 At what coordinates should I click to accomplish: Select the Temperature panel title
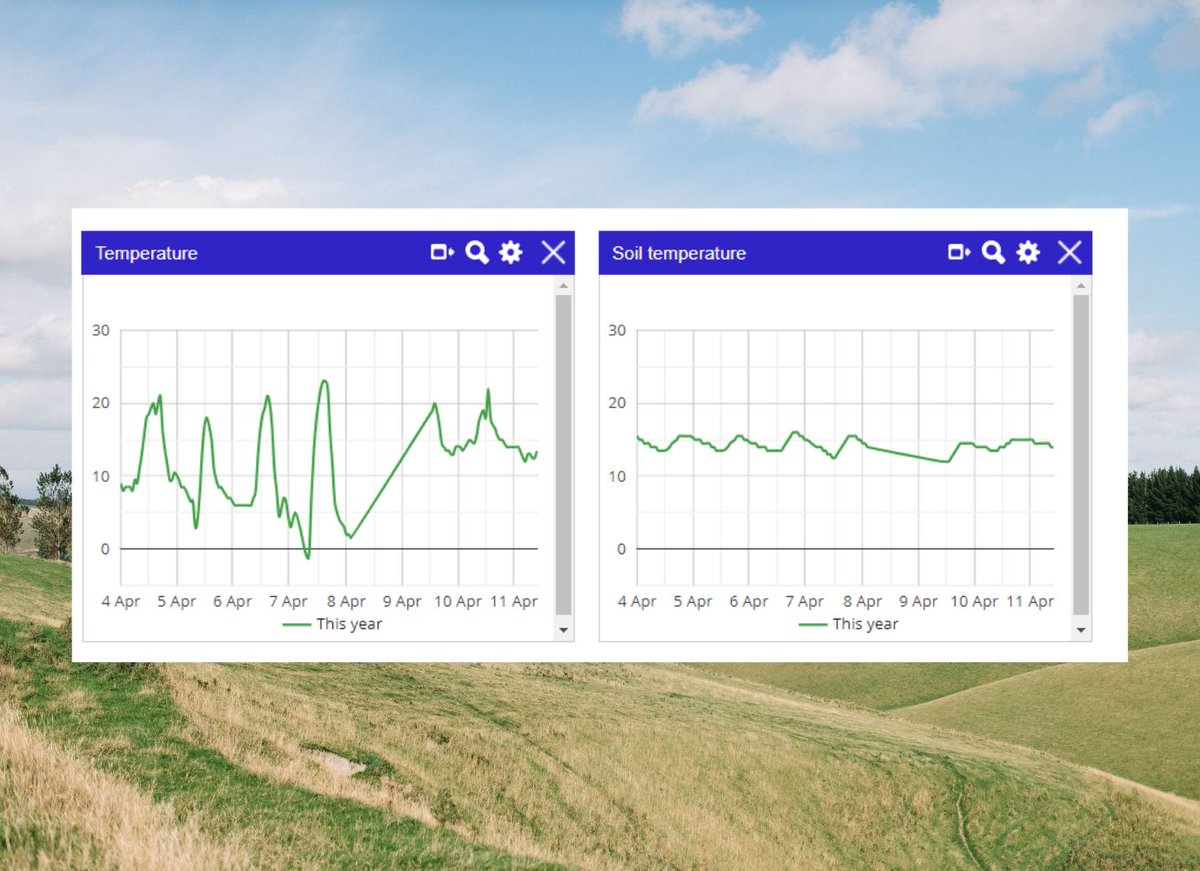pyautogui.click(x=146, y=253)
